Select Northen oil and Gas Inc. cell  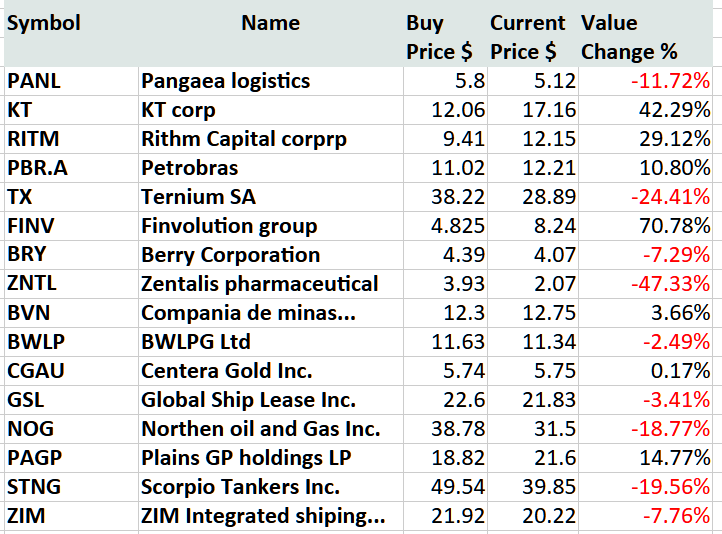point(260,429)
